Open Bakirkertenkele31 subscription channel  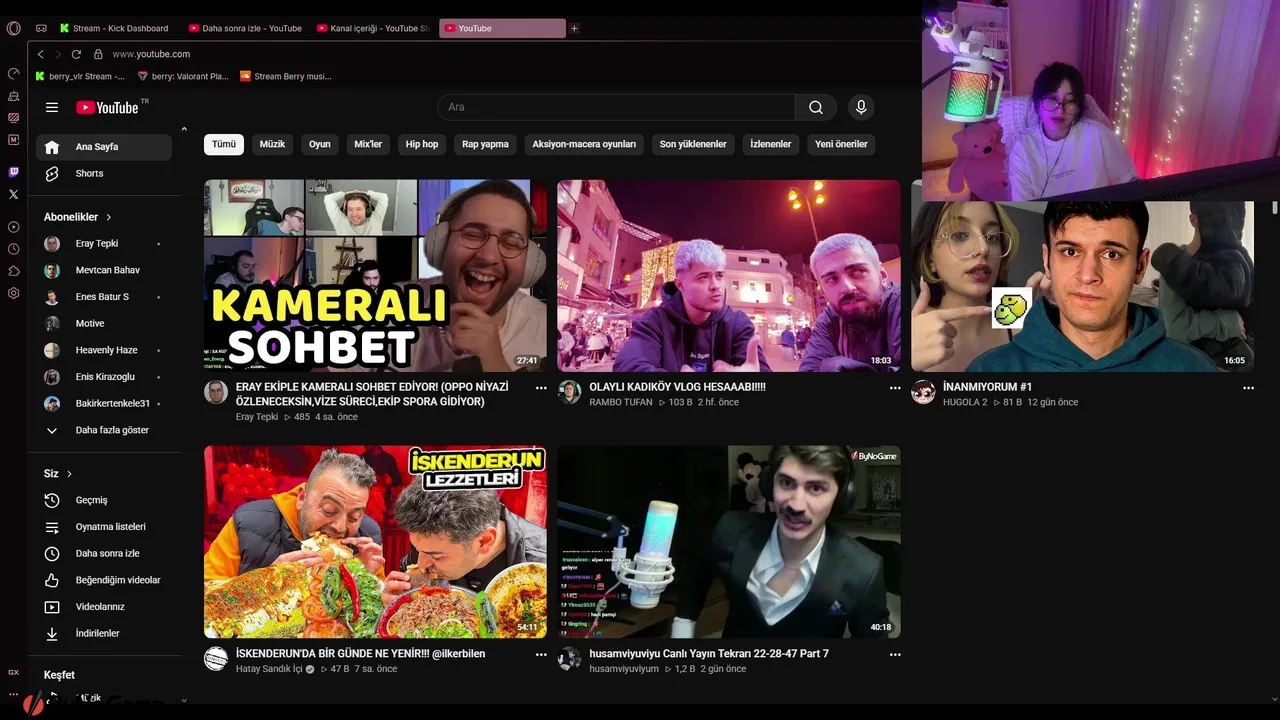tap(104, 404)
